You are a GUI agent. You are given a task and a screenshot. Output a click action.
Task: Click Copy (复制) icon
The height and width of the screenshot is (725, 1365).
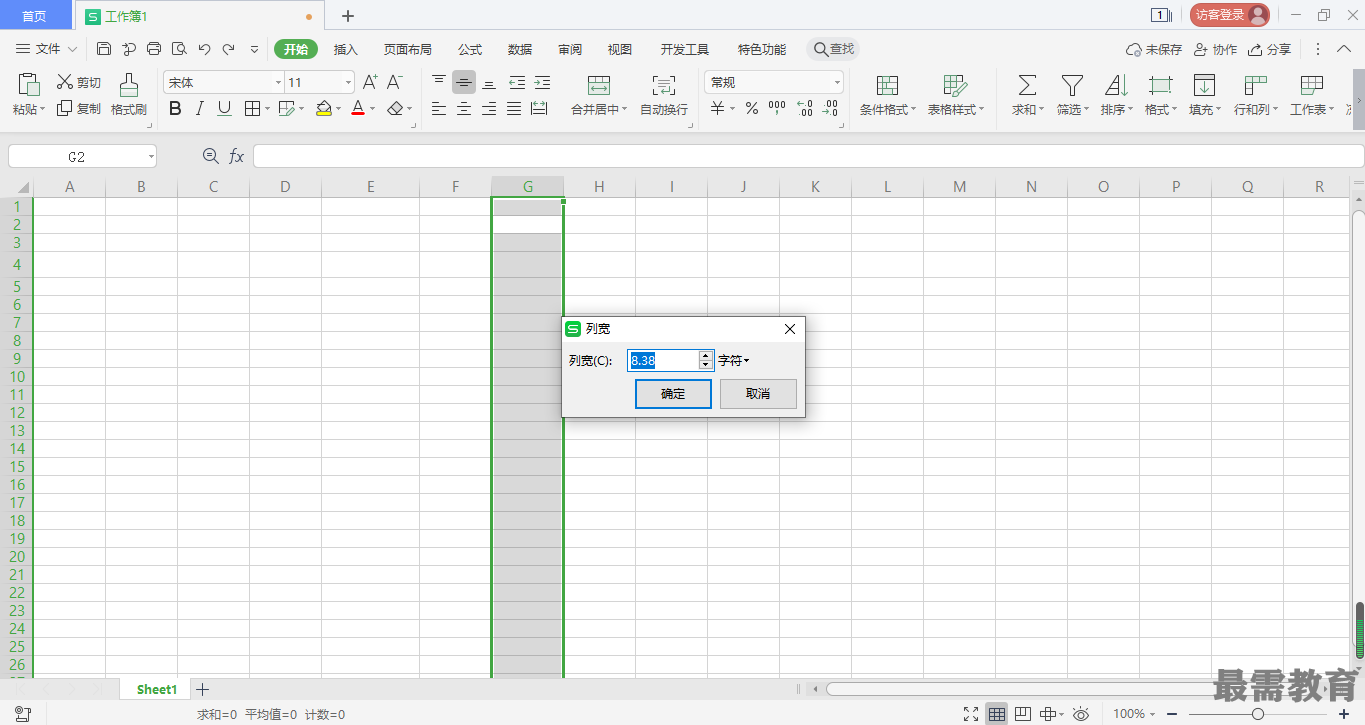tap(65, 108)
